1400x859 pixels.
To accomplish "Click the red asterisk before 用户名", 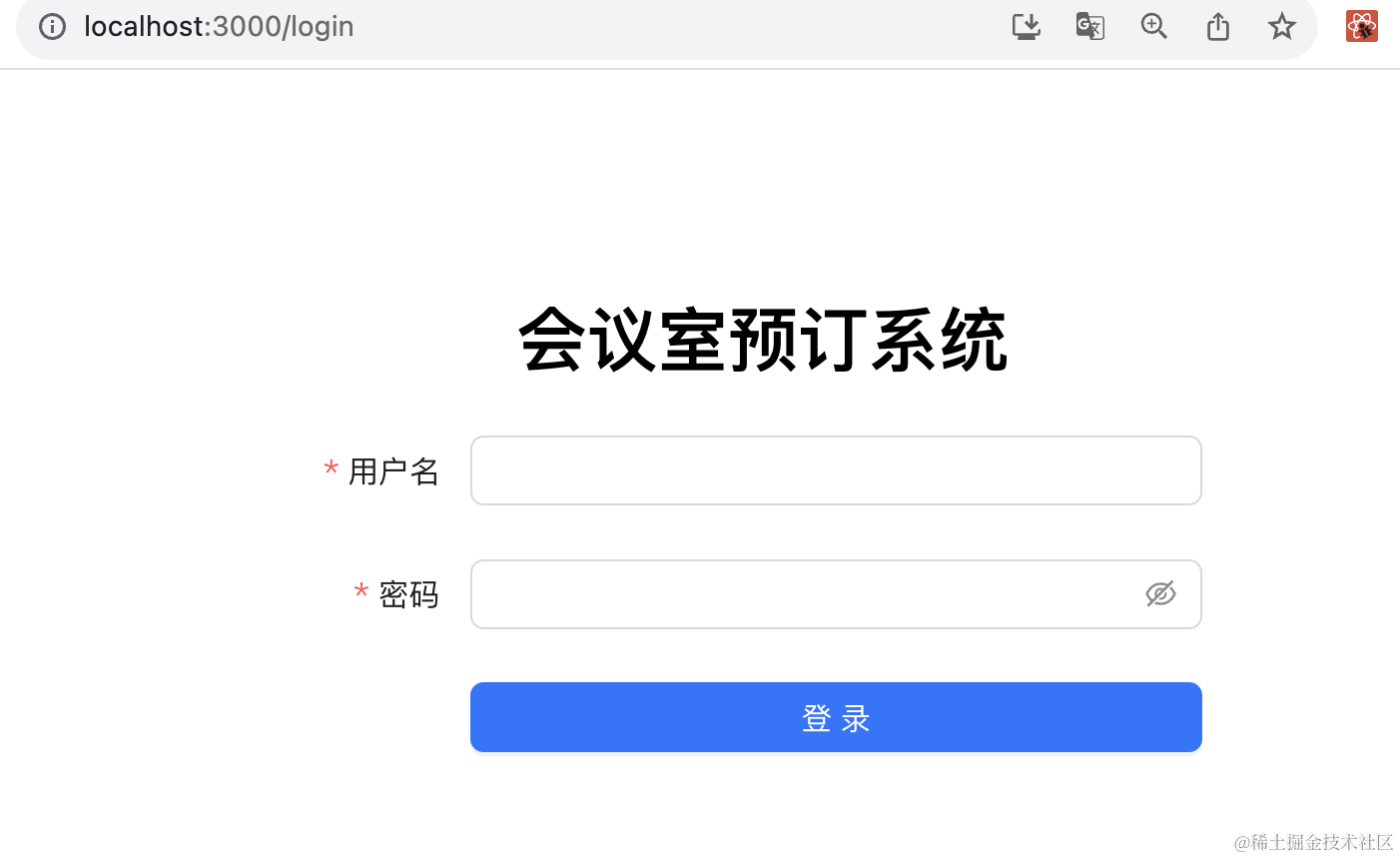I will [331, 469].
